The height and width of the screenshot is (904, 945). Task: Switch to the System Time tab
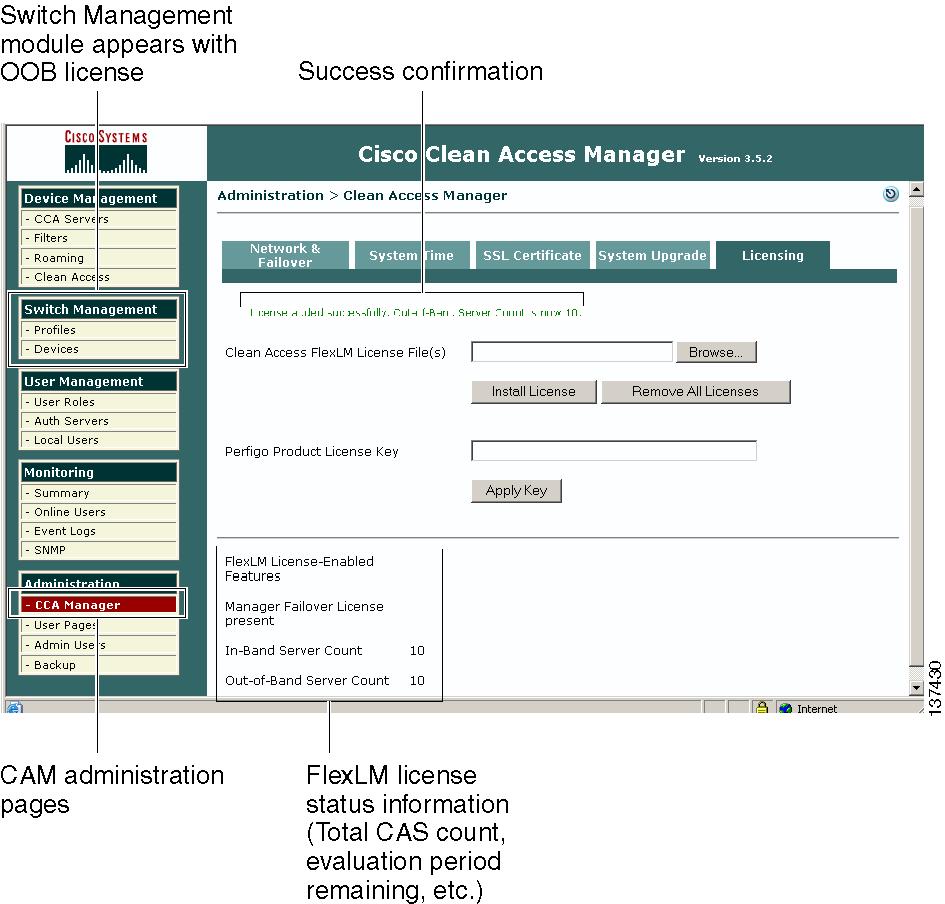point(412,255)
